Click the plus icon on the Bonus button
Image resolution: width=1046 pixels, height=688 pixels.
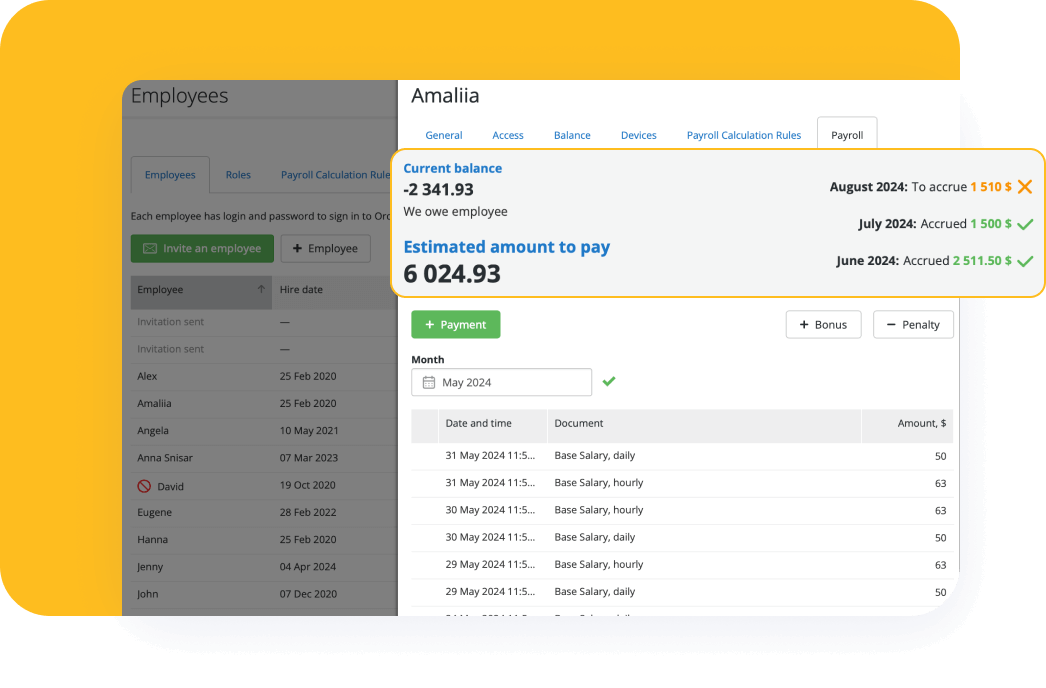[806, 324]
